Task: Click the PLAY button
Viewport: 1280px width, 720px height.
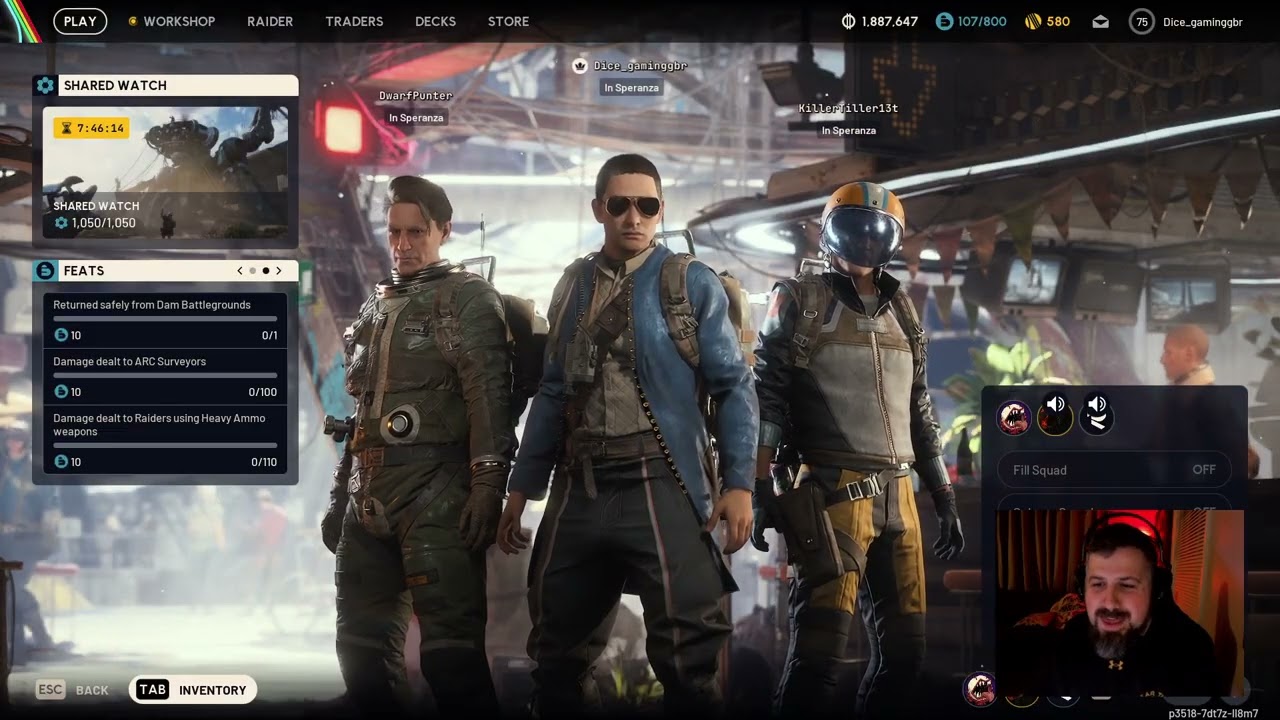Action: click(80, 21)
